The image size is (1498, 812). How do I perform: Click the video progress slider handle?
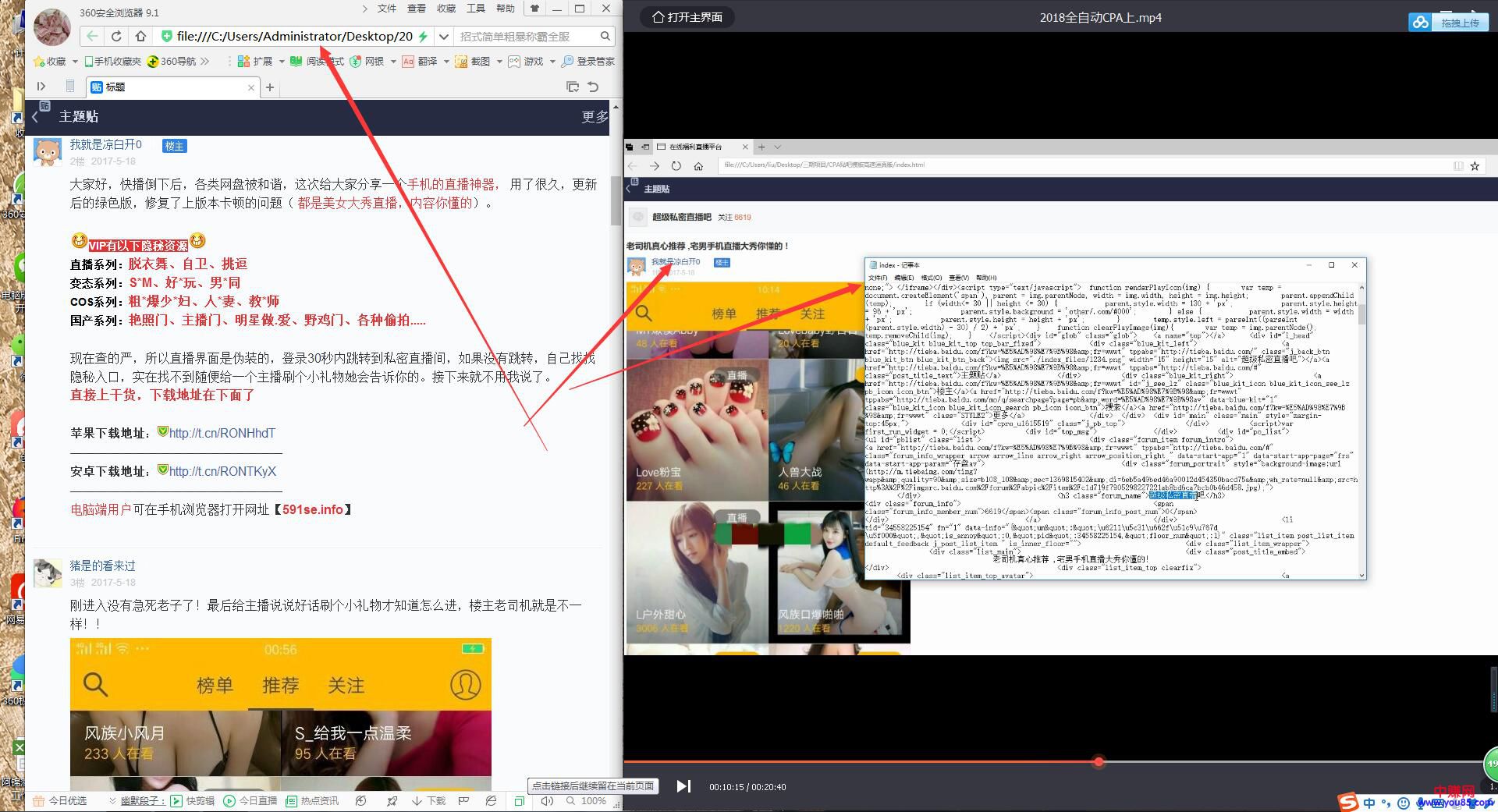click(1099, 761)
